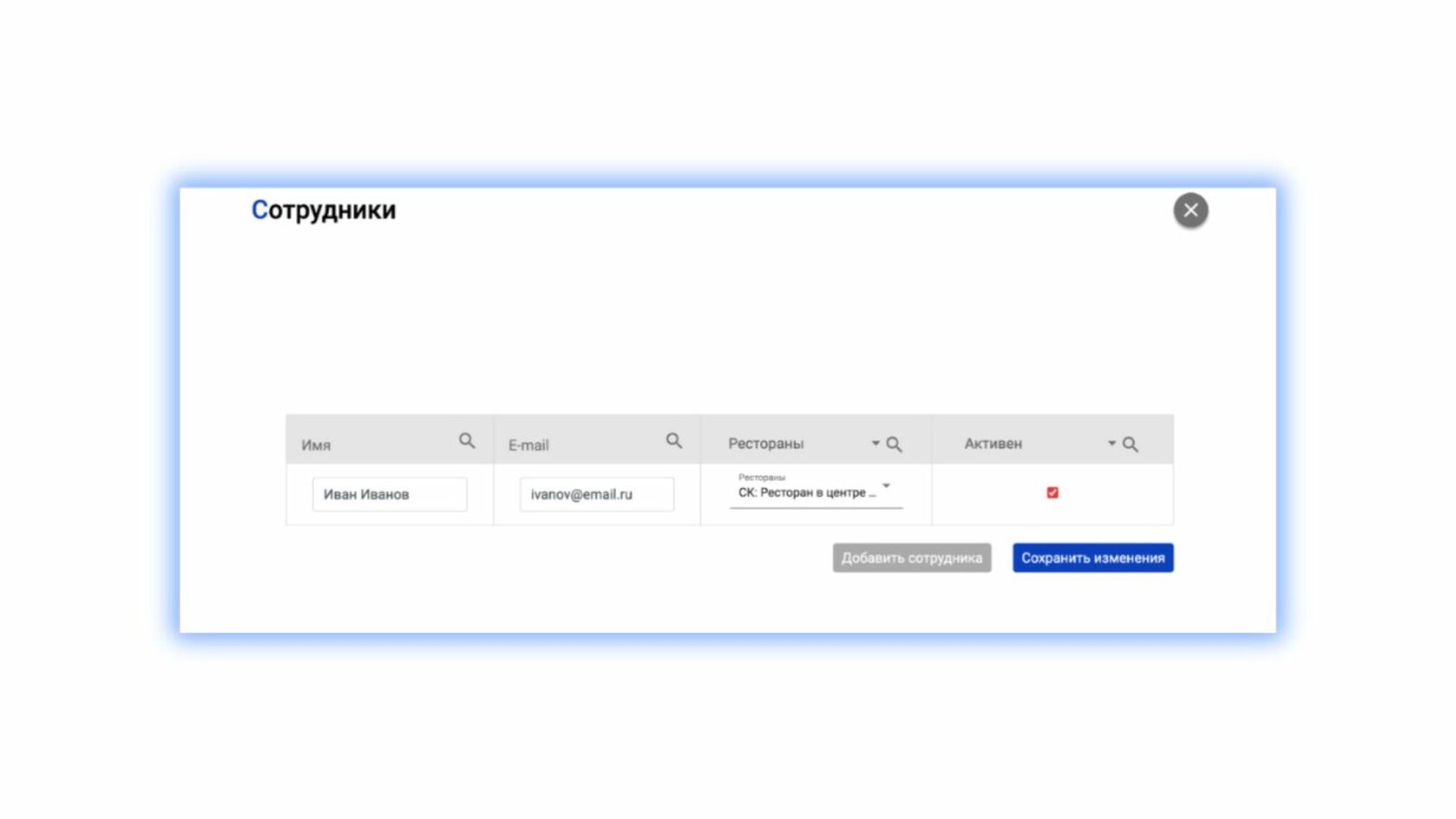Click the Сотрудники dialog title

pyautogui.click(x=324, y=210)
